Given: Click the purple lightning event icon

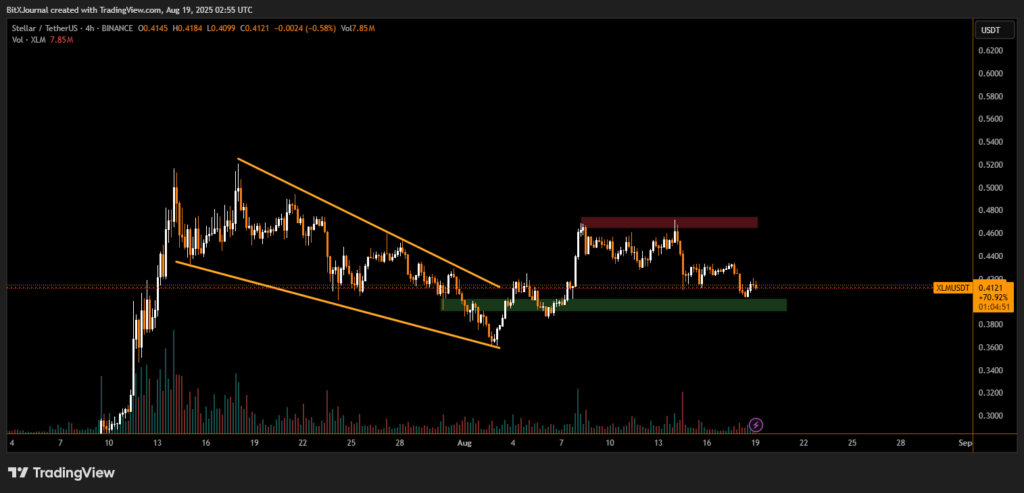Looking at the screenshot, I should tap(757, 425).
